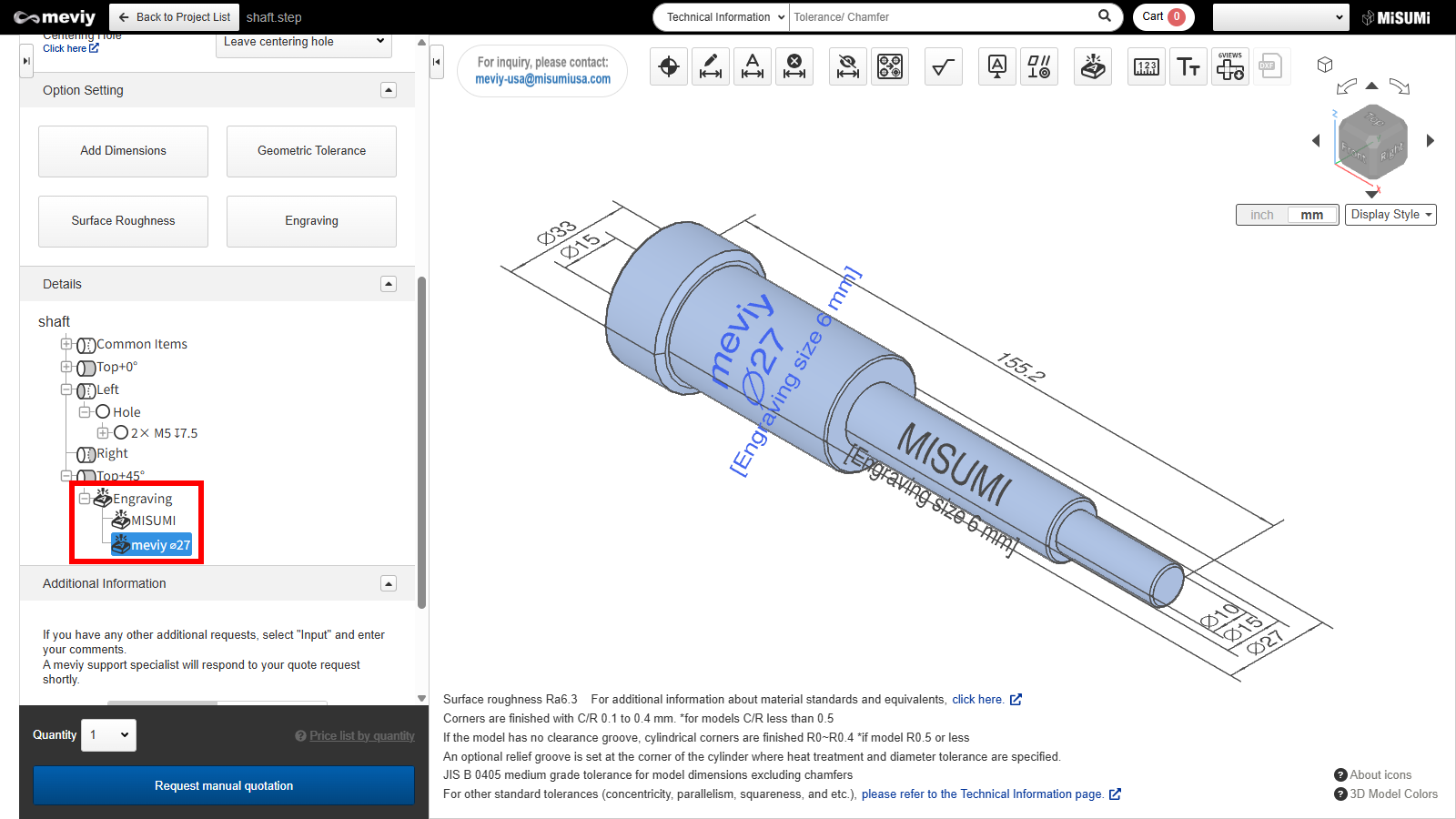Screen dimensions: 1456x819
Task: Open the text size Tt tool
Action: point(1188,66)
